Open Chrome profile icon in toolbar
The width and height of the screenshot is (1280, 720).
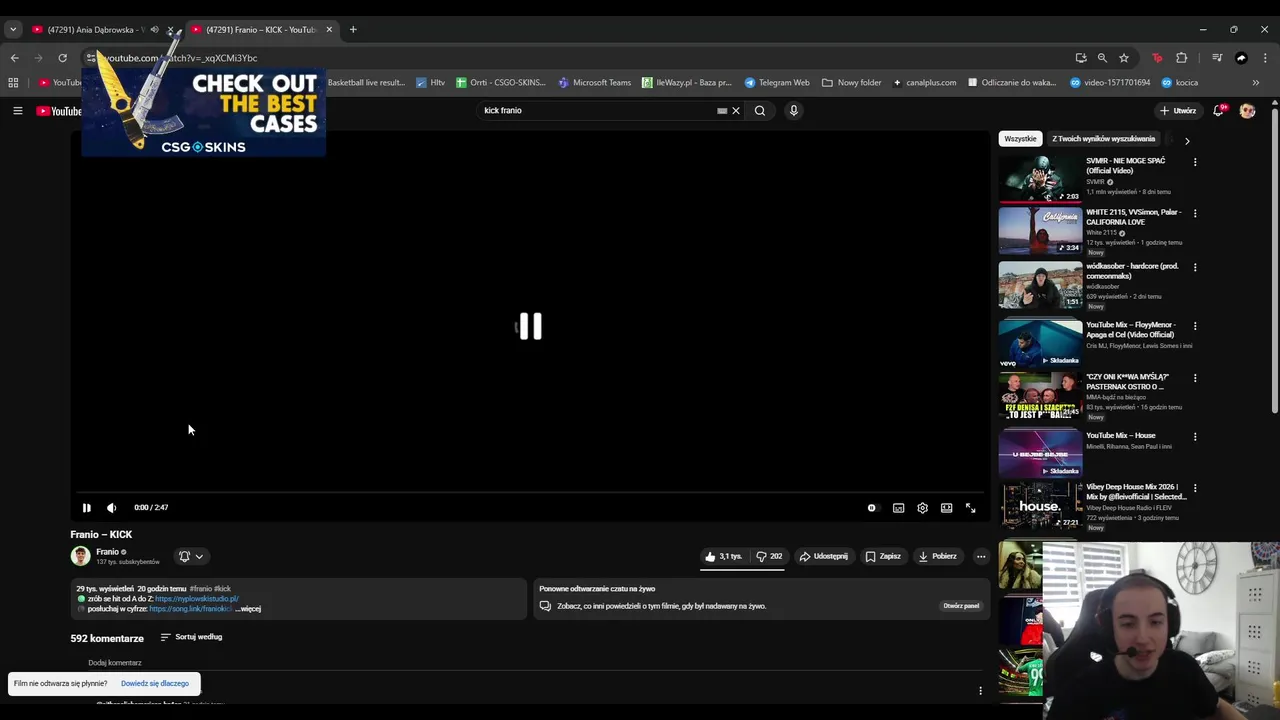1241,58
